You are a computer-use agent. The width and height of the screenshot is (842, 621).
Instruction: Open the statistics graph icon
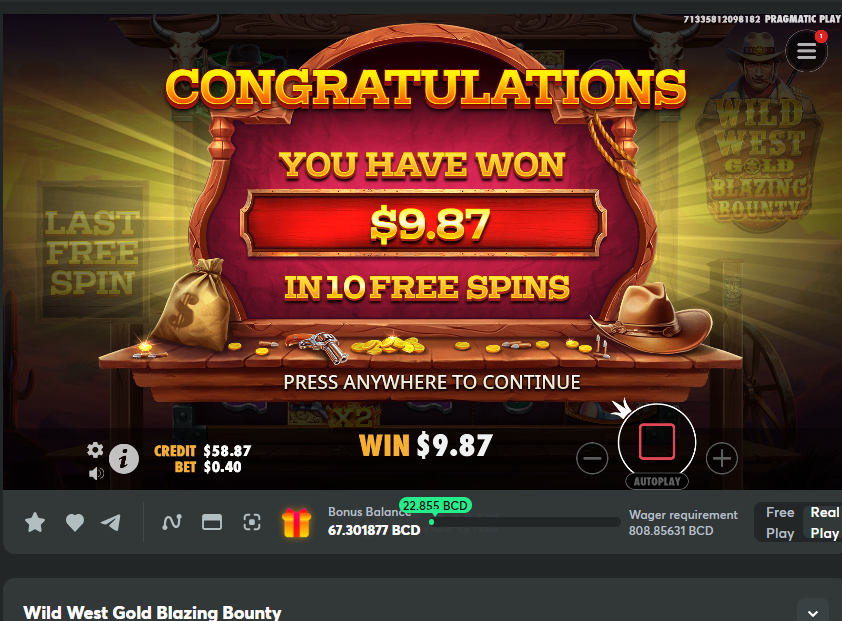tap(172, 522)
